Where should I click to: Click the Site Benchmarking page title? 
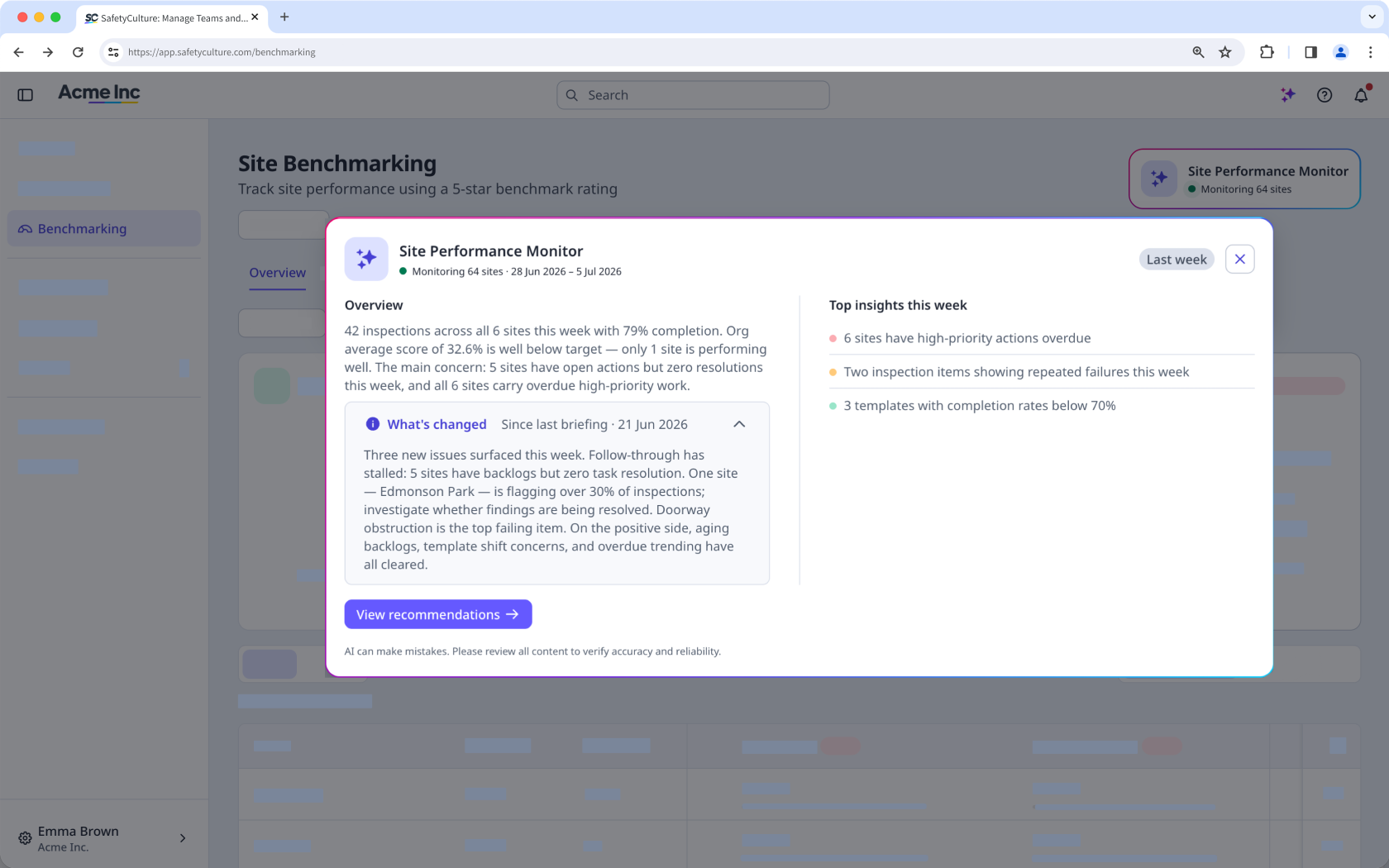pos(337,164)
